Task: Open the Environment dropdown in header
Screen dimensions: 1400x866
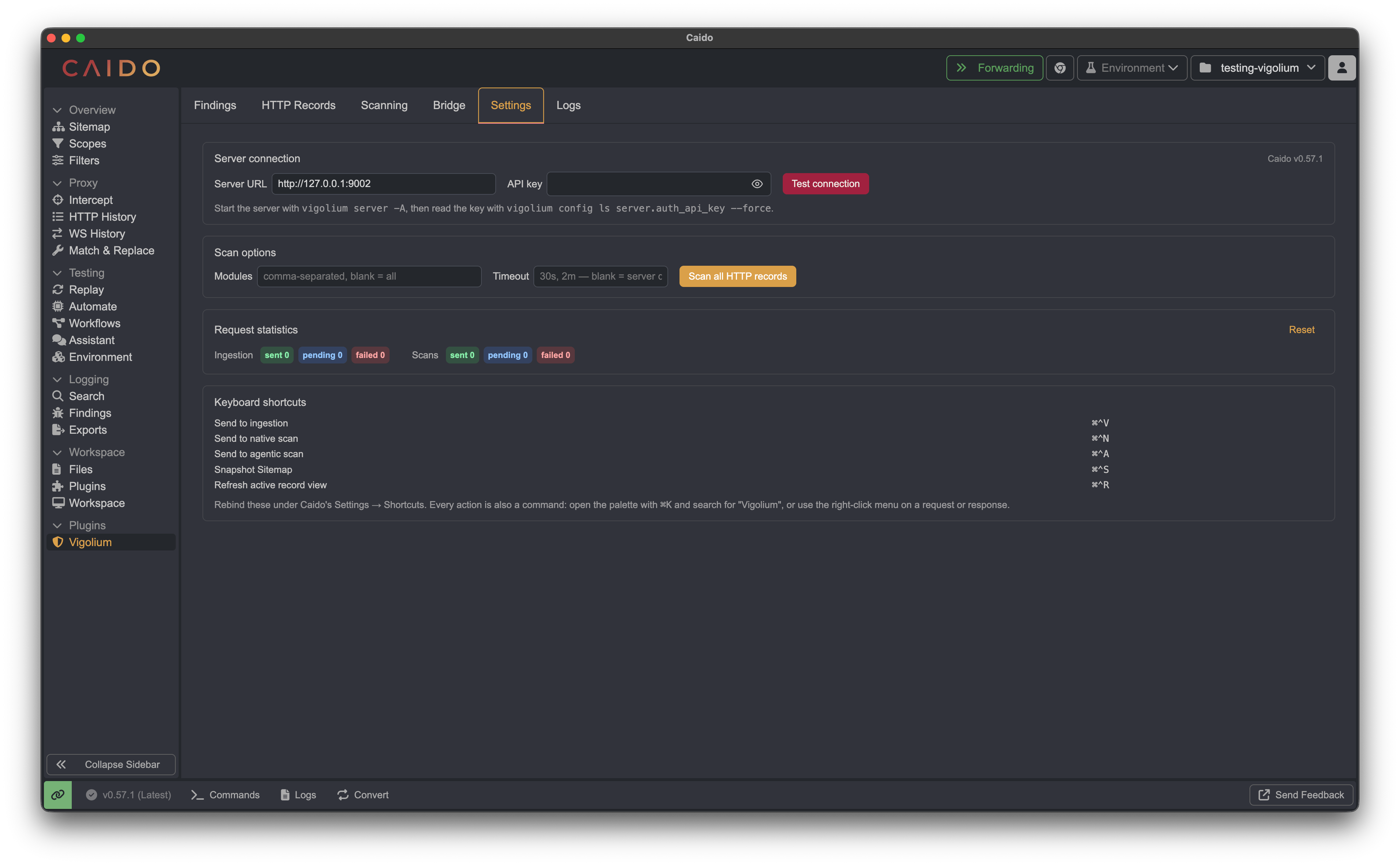Action: pos(1132,68)
